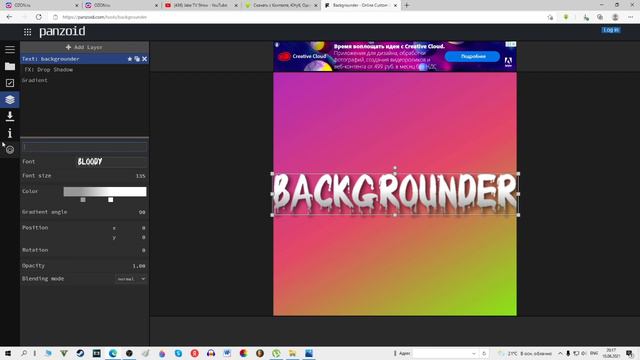Switch to the first browser tab

[41, 5]
